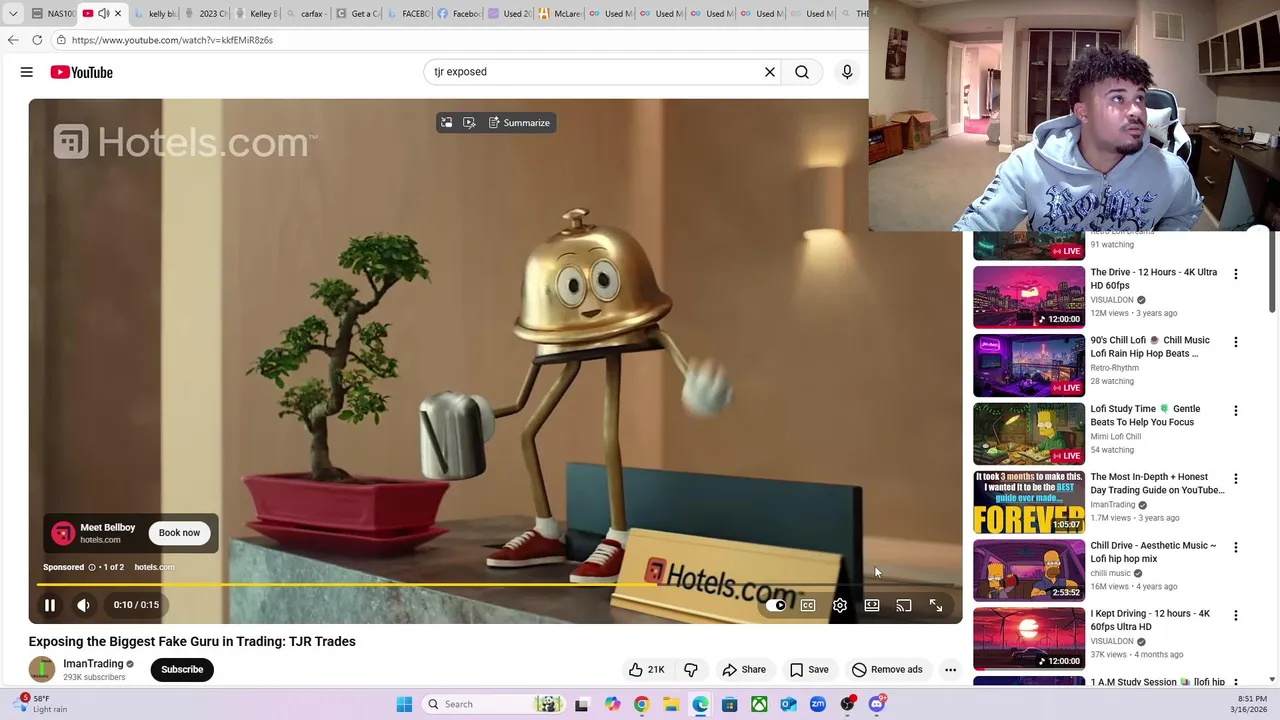Go to the YouTube home logo
The height and width of the screenshot is (720, 1280).
point(82,72)
